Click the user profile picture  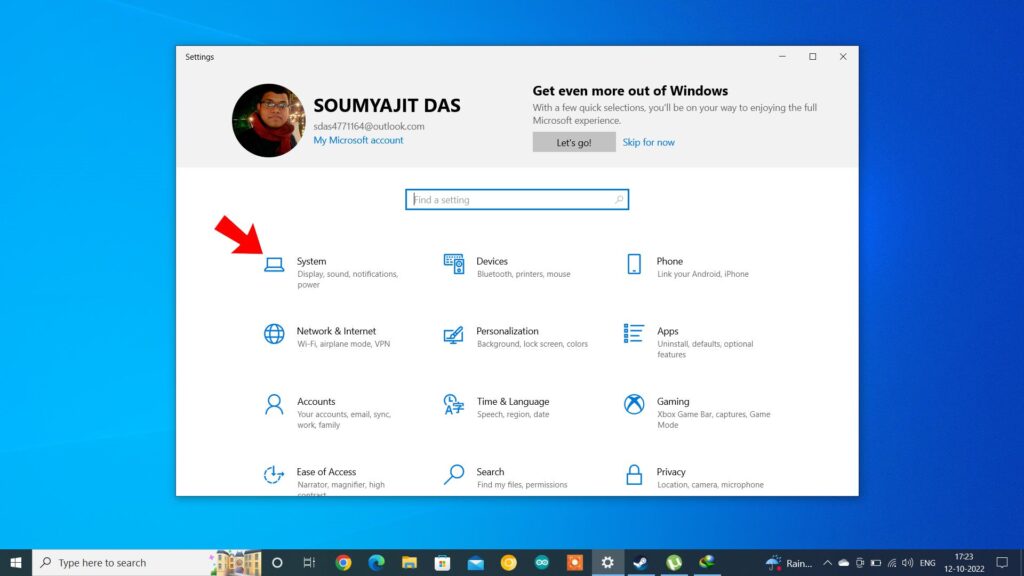(268, 120)
